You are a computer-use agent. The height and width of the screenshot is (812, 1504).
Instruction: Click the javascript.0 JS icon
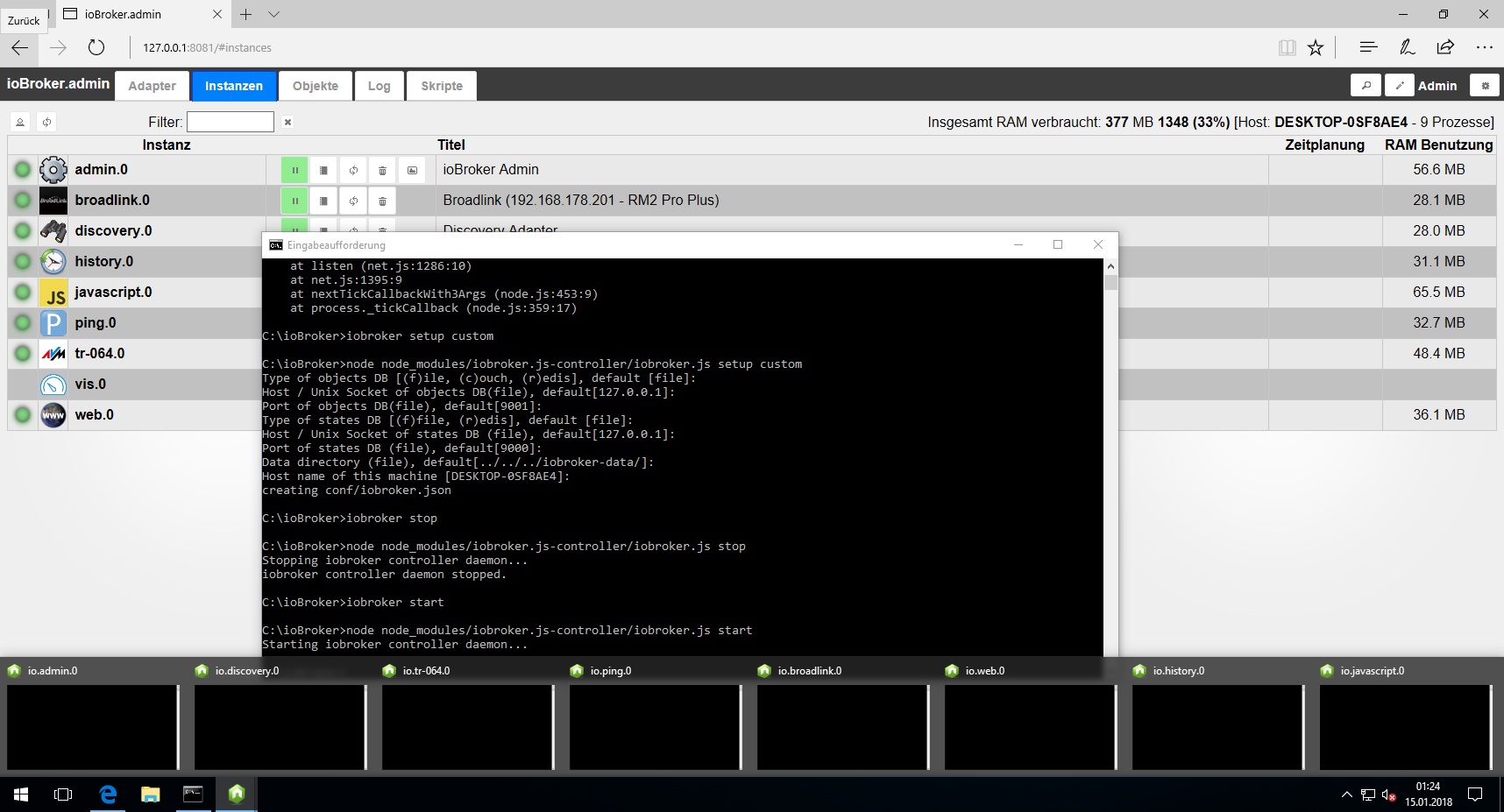pos(53,293)
